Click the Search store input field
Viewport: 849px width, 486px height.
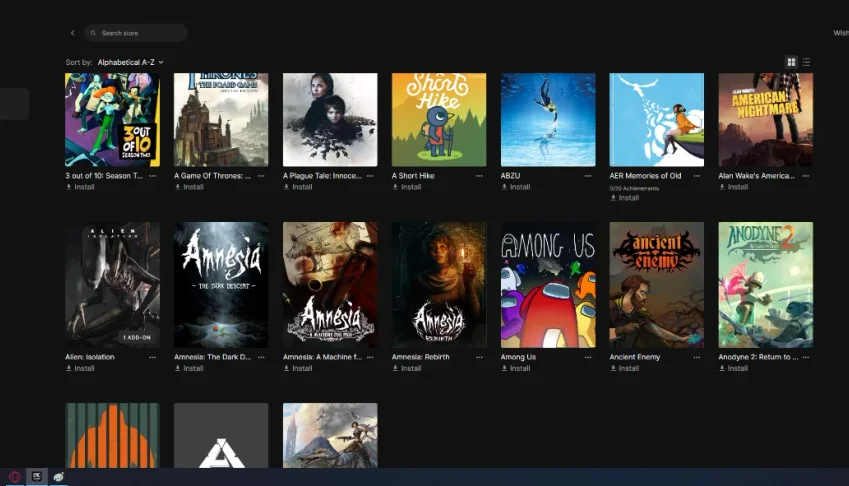135,33
